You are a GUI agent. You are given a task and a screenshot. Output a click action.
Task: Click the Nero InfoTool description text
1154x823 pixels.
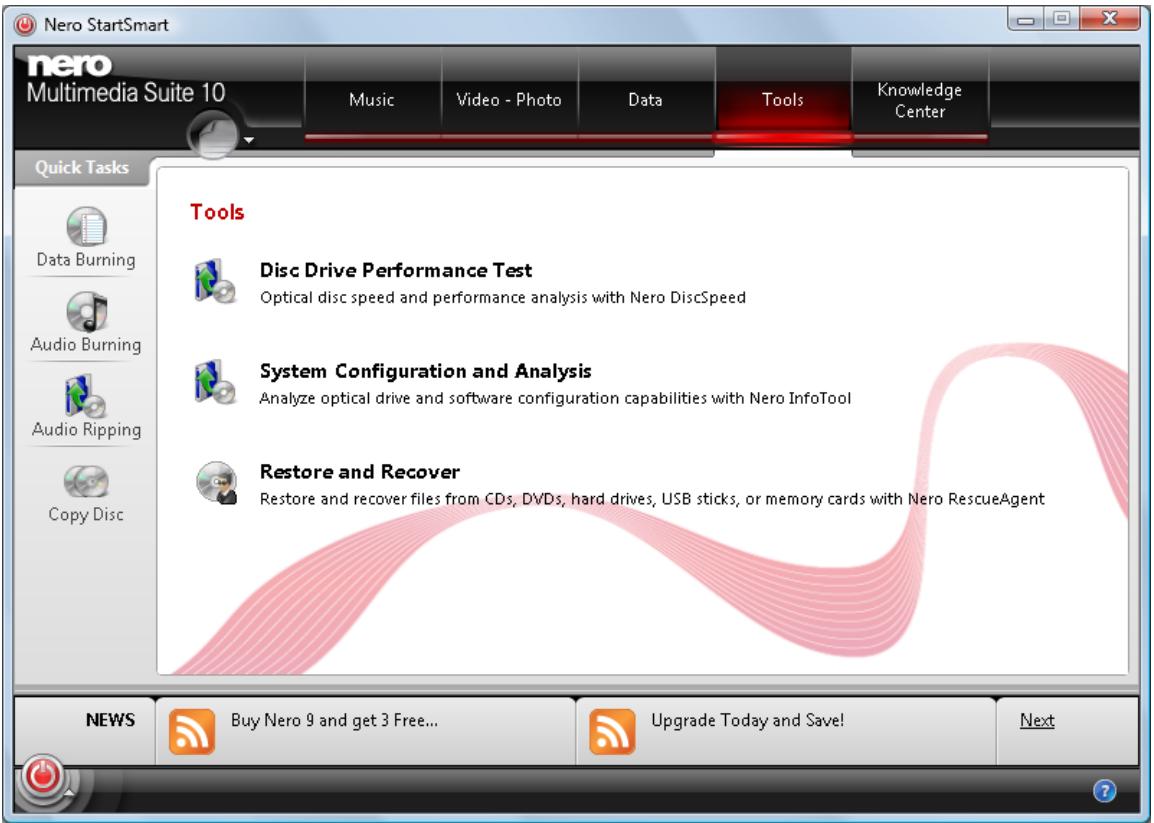pos(555,399)
